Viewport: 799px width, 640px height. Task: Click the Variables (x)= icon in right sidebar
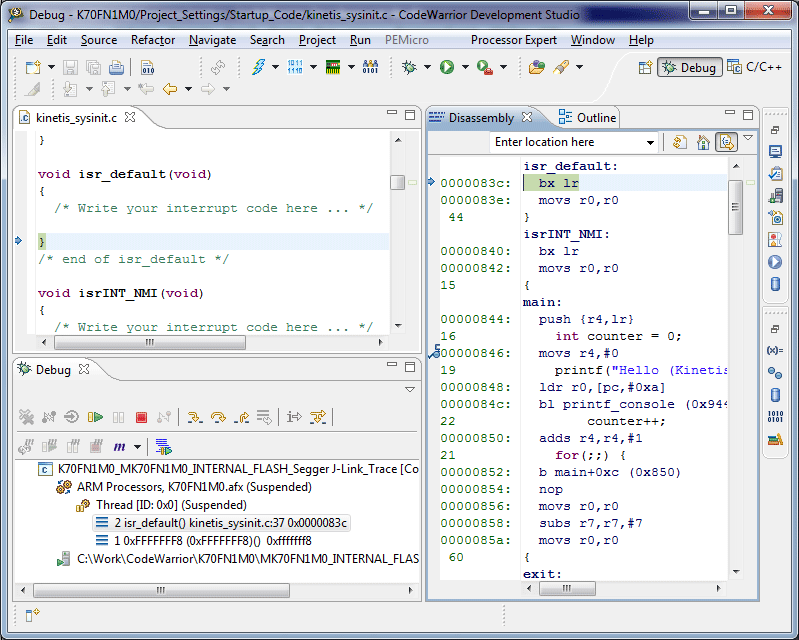[775, 351]
